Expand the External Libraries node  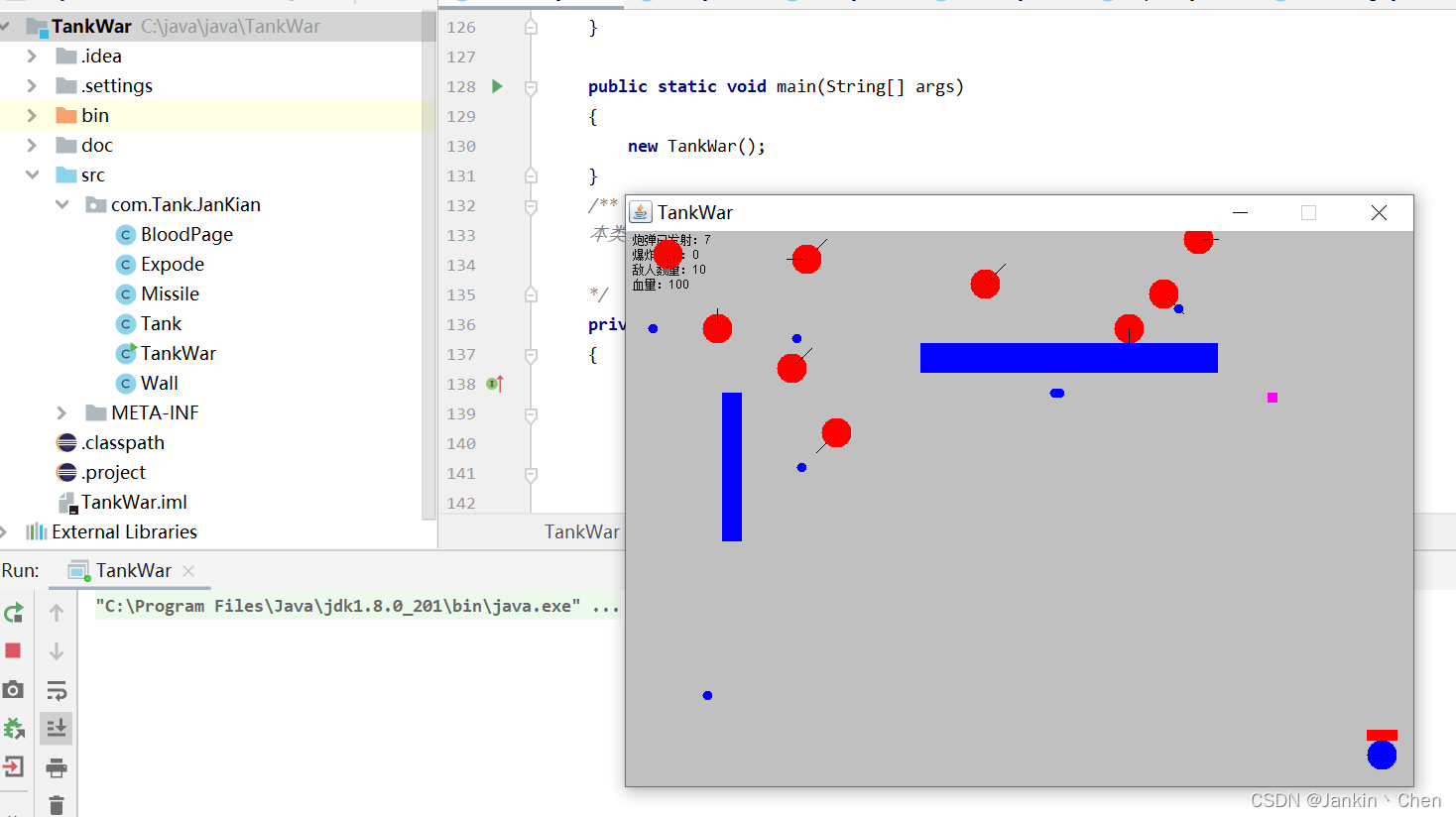(x=3, y=531)
